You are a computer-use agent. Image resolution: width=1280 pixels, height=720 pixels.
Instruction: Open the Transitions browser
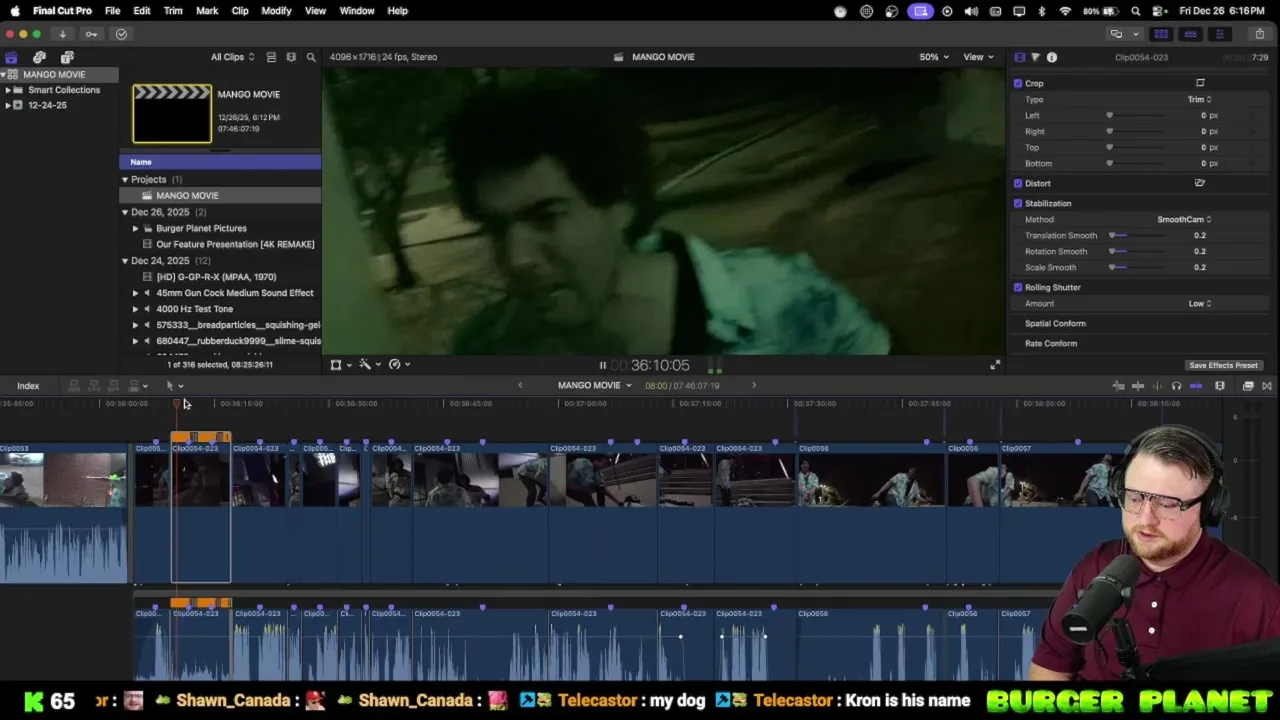pyautogui.click(x=1267, y=386)
